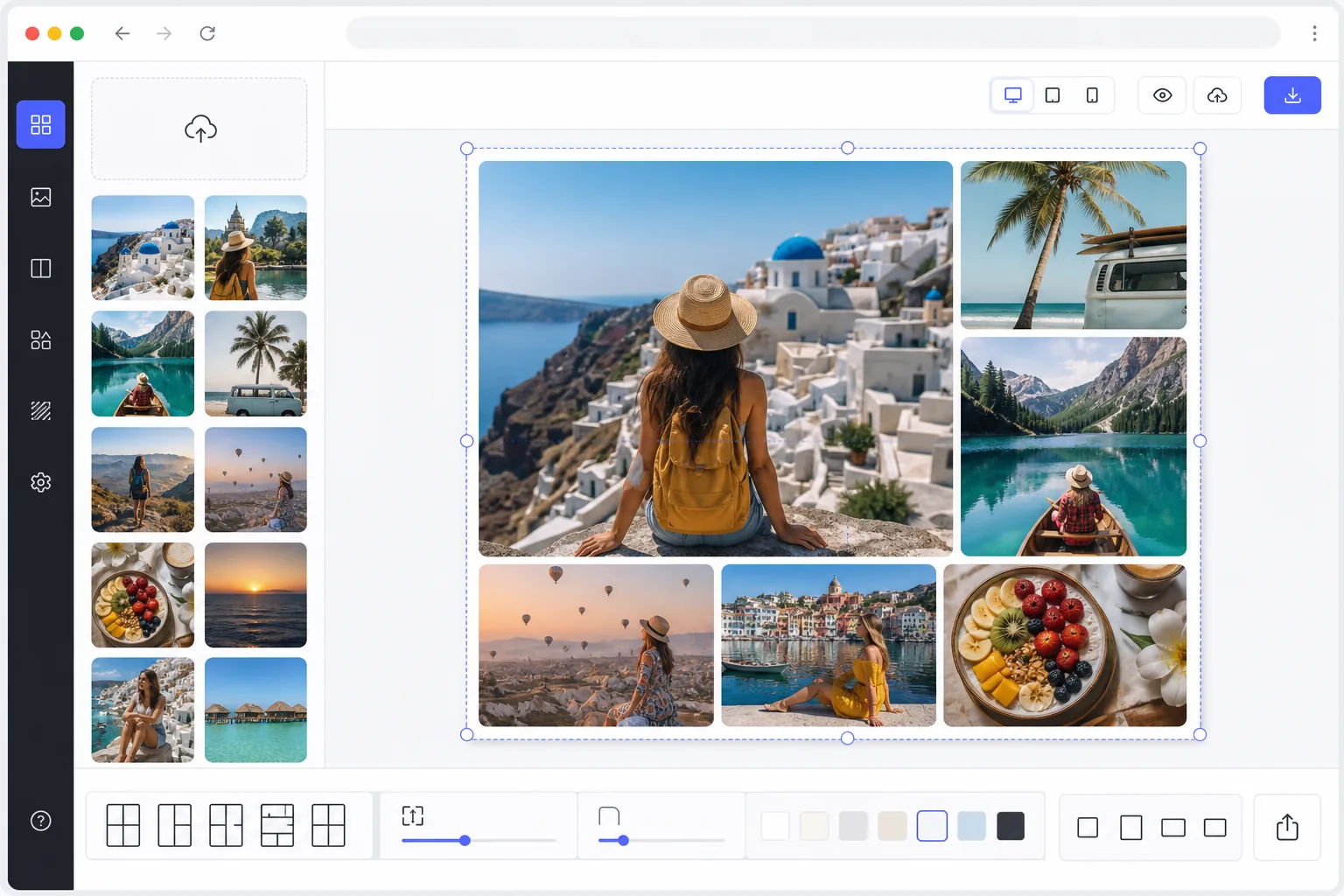The image size is (1344, 896).
Task: Choose the first four-cell grid layout preset
Action: coord(123,825)
